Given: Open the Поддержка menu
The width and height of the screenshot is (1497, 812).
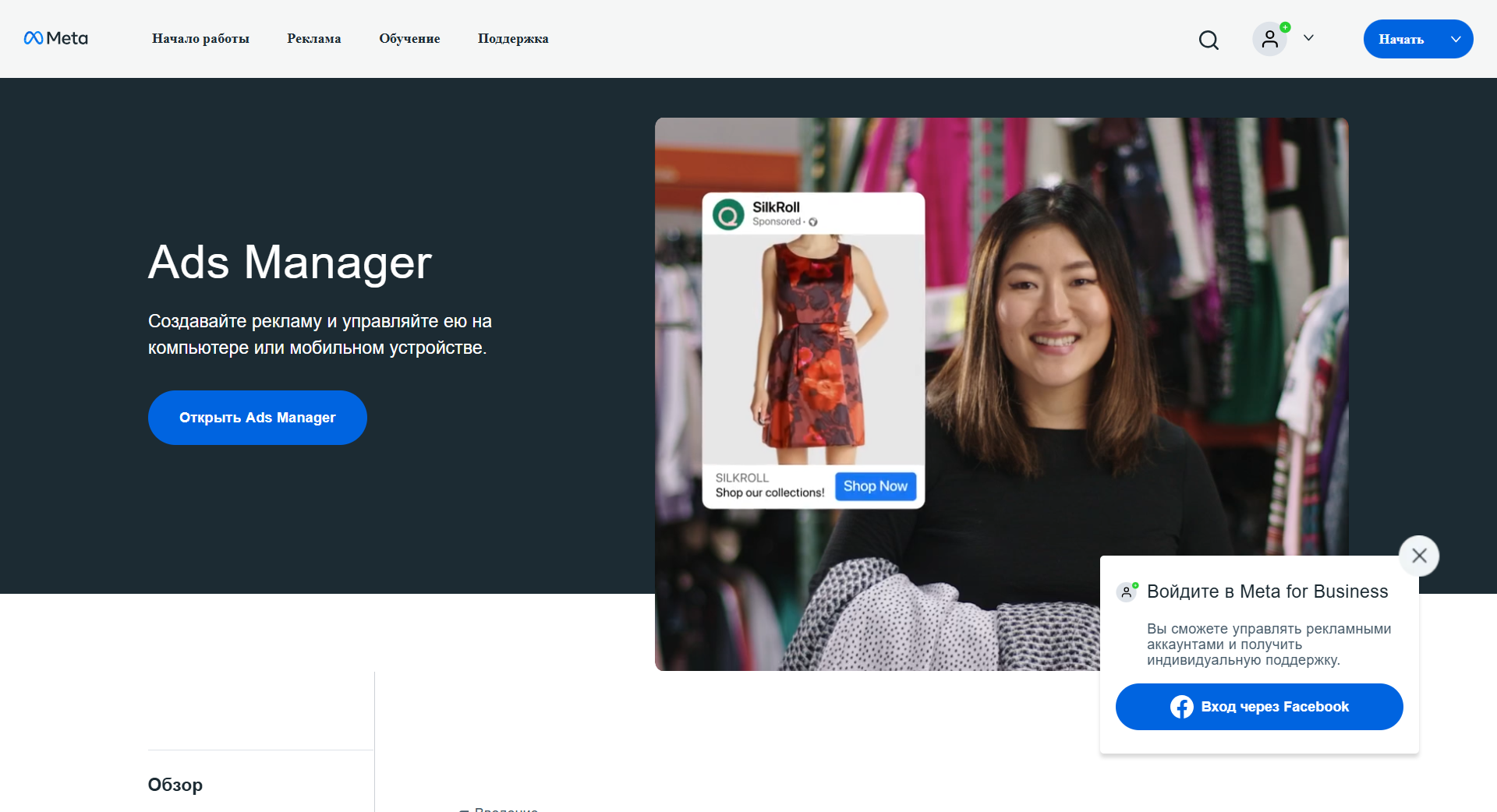Looking at the screenshot, I should click(513, 39).
